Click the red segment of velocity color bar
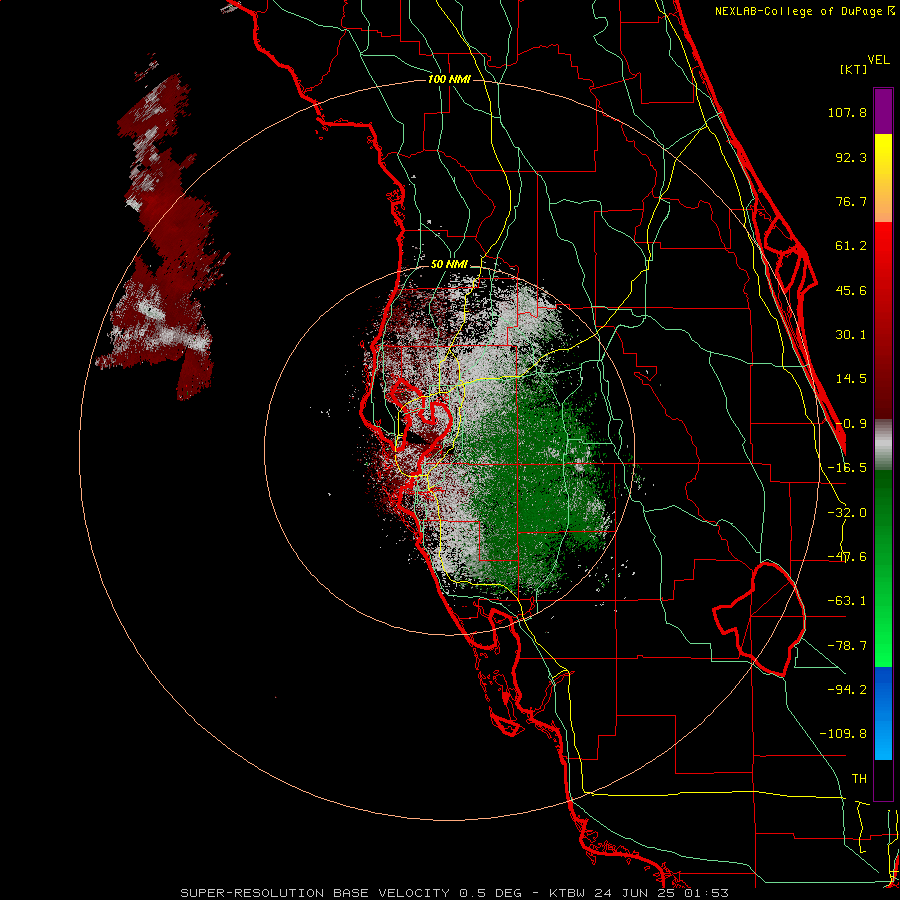 tap(883, 320)
